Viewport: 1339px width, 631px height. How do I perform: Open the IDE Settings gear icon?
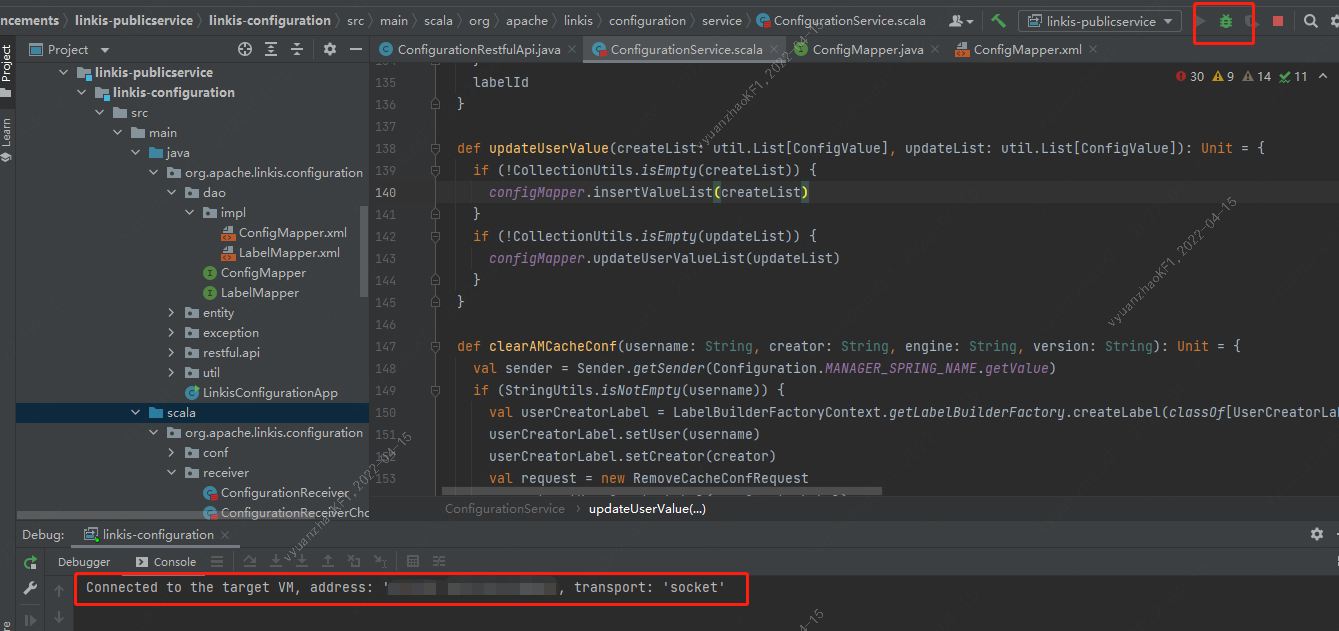1334,21
